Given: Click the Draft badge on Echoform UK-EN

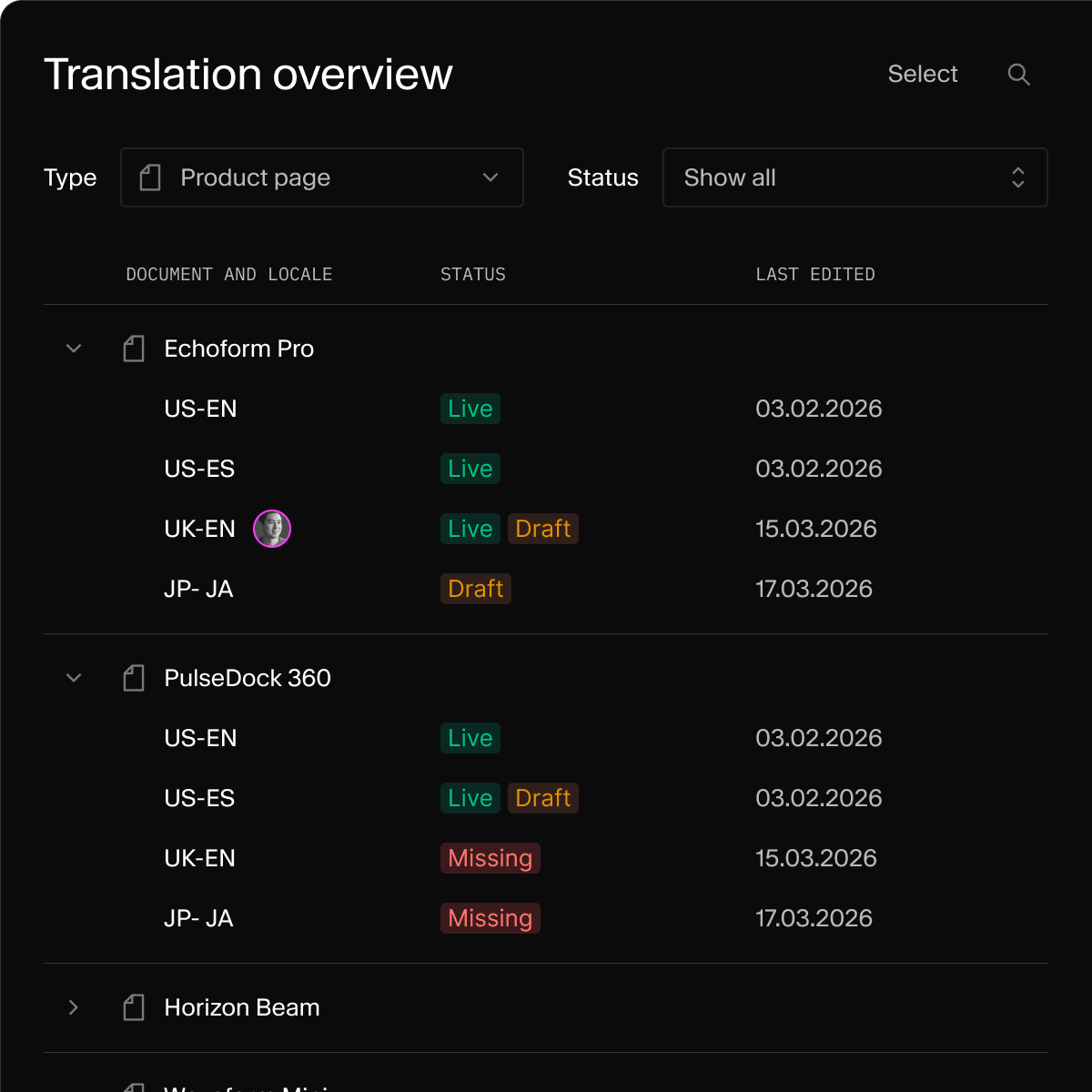Looking at the screenshot, I should [542, 529].
